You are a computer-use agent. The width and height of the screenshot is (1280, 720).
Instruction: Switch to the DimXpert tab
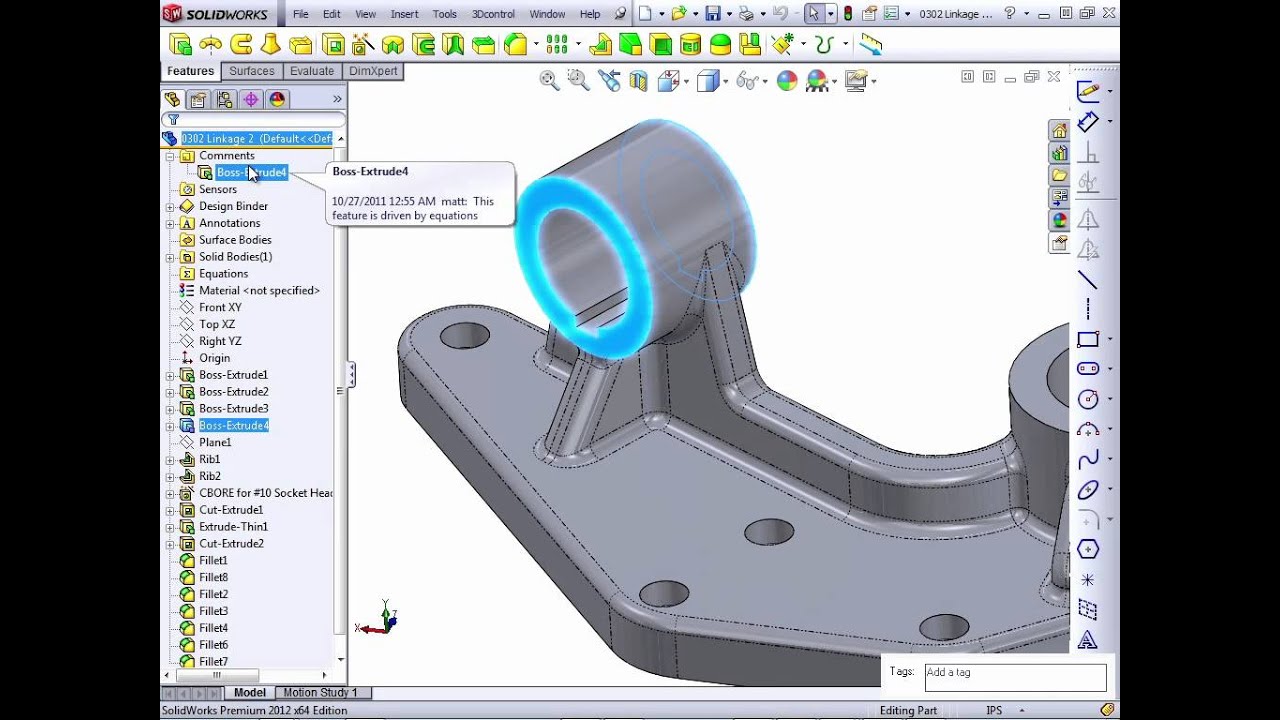coord(373,71)
